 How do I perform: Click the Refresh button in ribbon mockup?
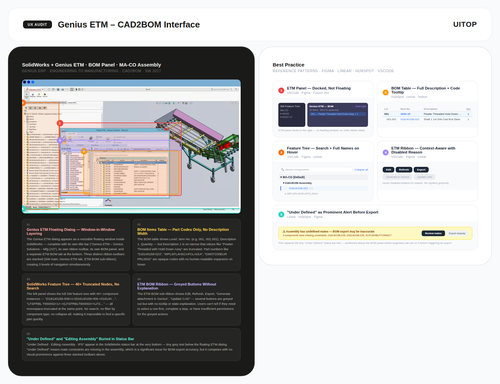[x=404, y=170]
